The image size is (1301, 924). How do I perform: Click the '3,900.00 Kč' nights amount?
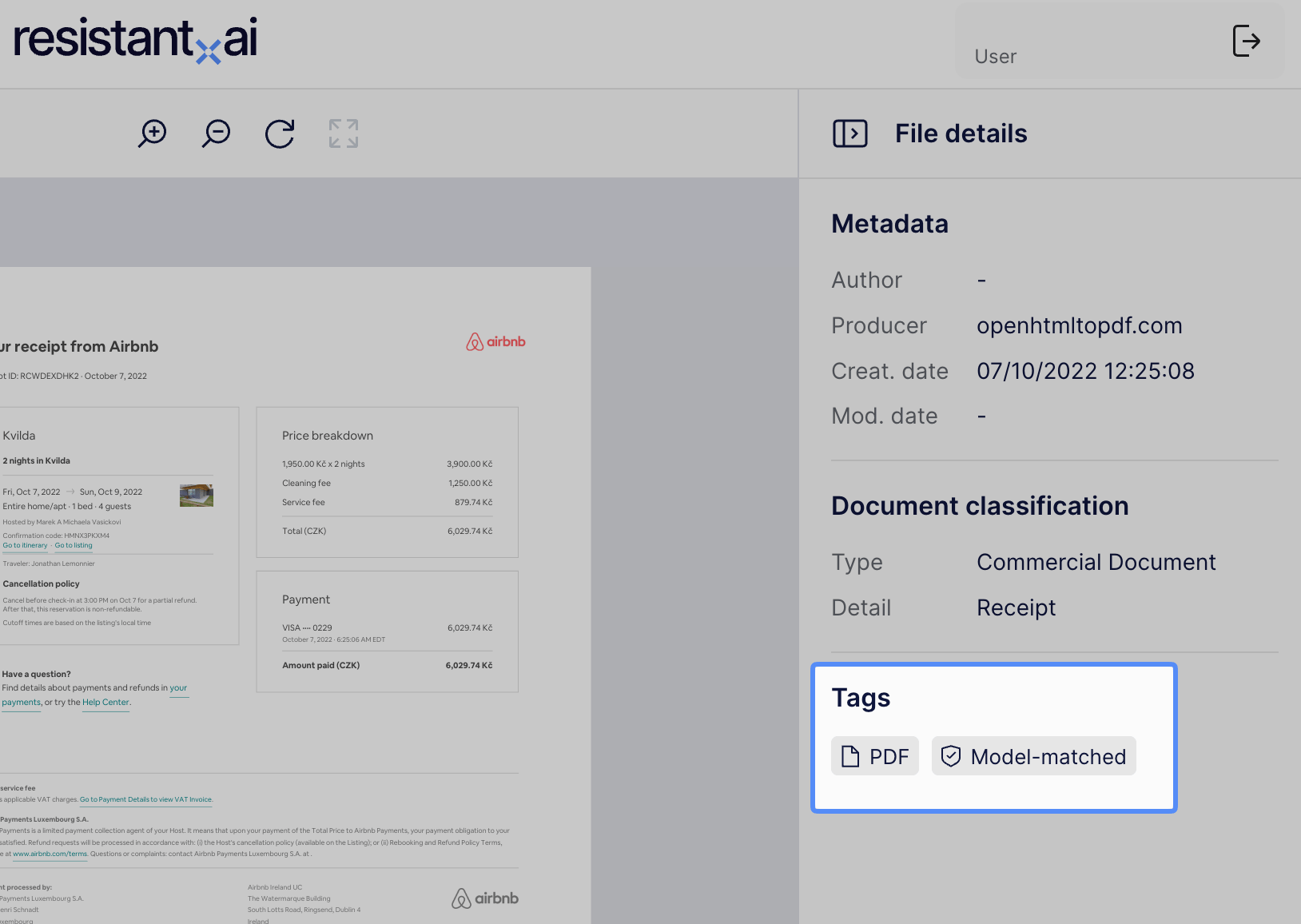tap(469, 464)
